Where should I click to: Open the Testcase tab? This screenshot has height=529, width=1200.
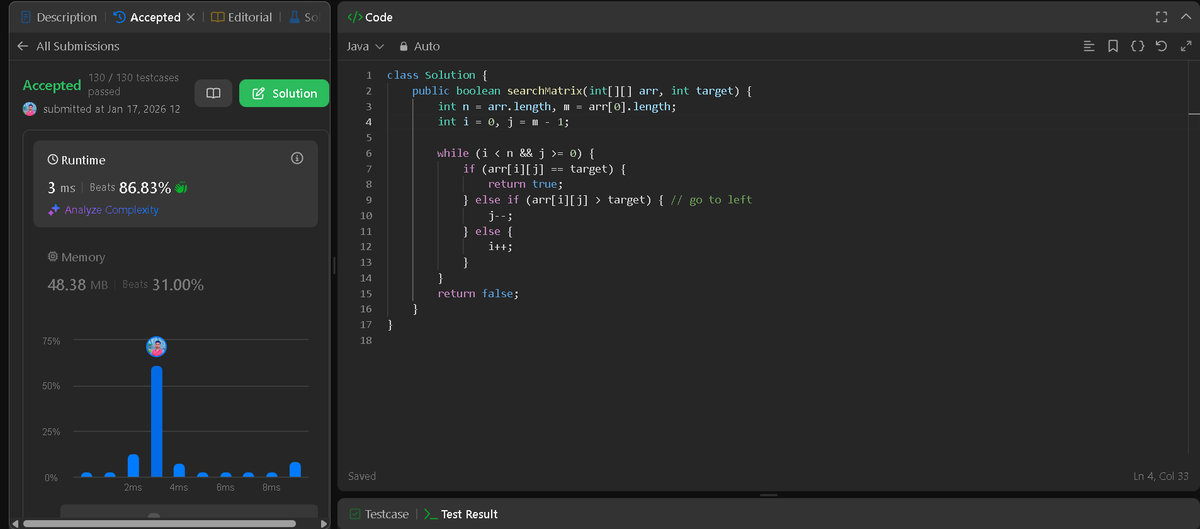click(379, 514)
